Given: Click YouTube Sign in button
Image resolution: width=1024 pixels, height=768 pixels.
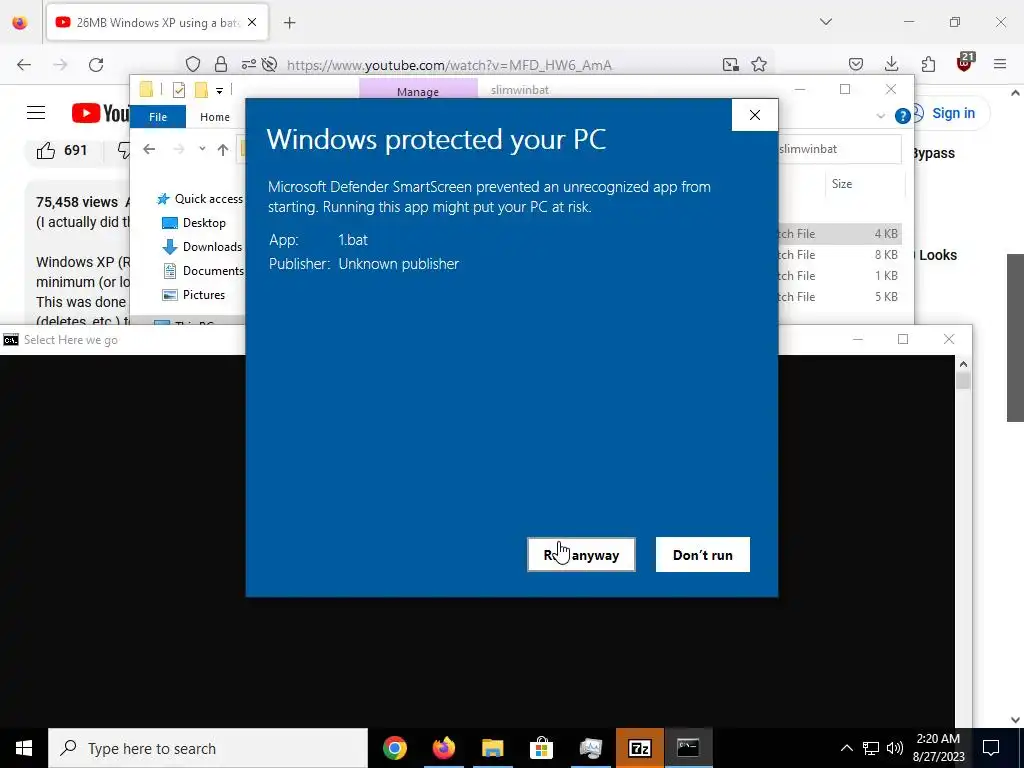Looking at the screenshot, I should coord(953,113).
